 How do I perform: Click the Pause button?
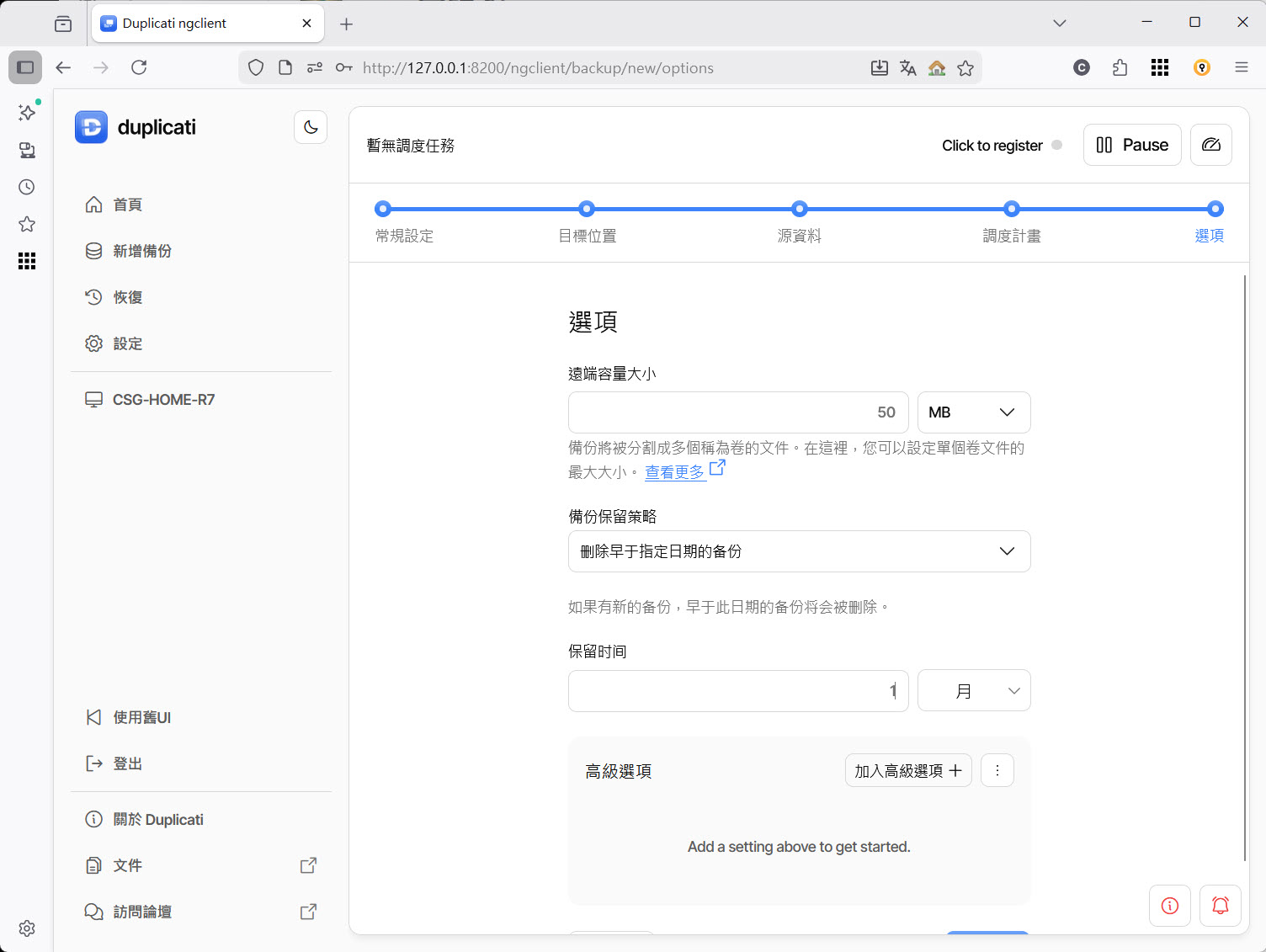1132,145
